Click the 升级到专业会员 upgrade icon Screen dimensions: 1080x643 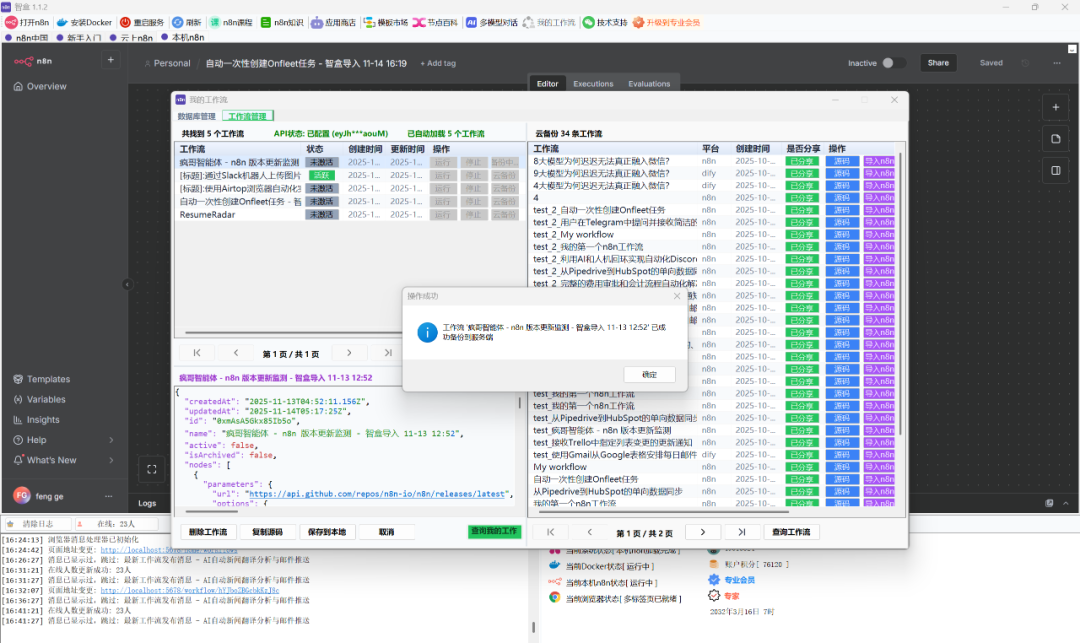[638, 22]
